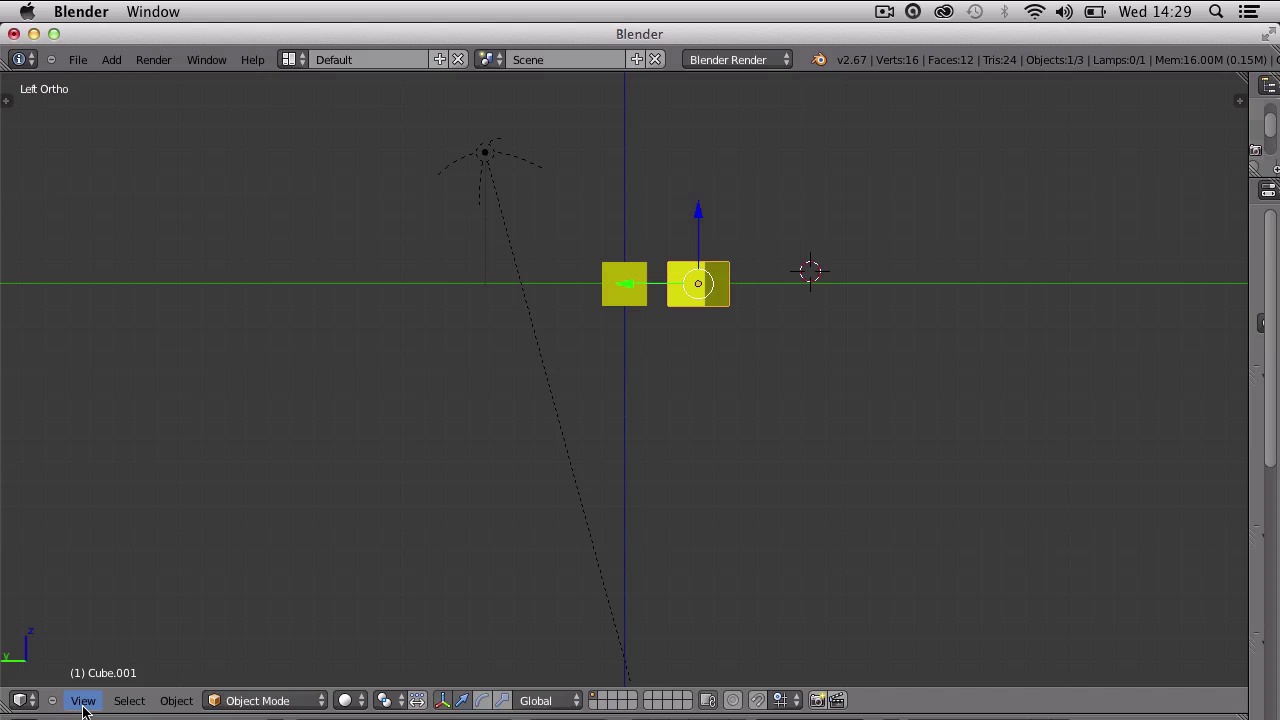Click the outliner camera restrict icon
This screenshot has width=1280, height=720.
click(1255, 150)
